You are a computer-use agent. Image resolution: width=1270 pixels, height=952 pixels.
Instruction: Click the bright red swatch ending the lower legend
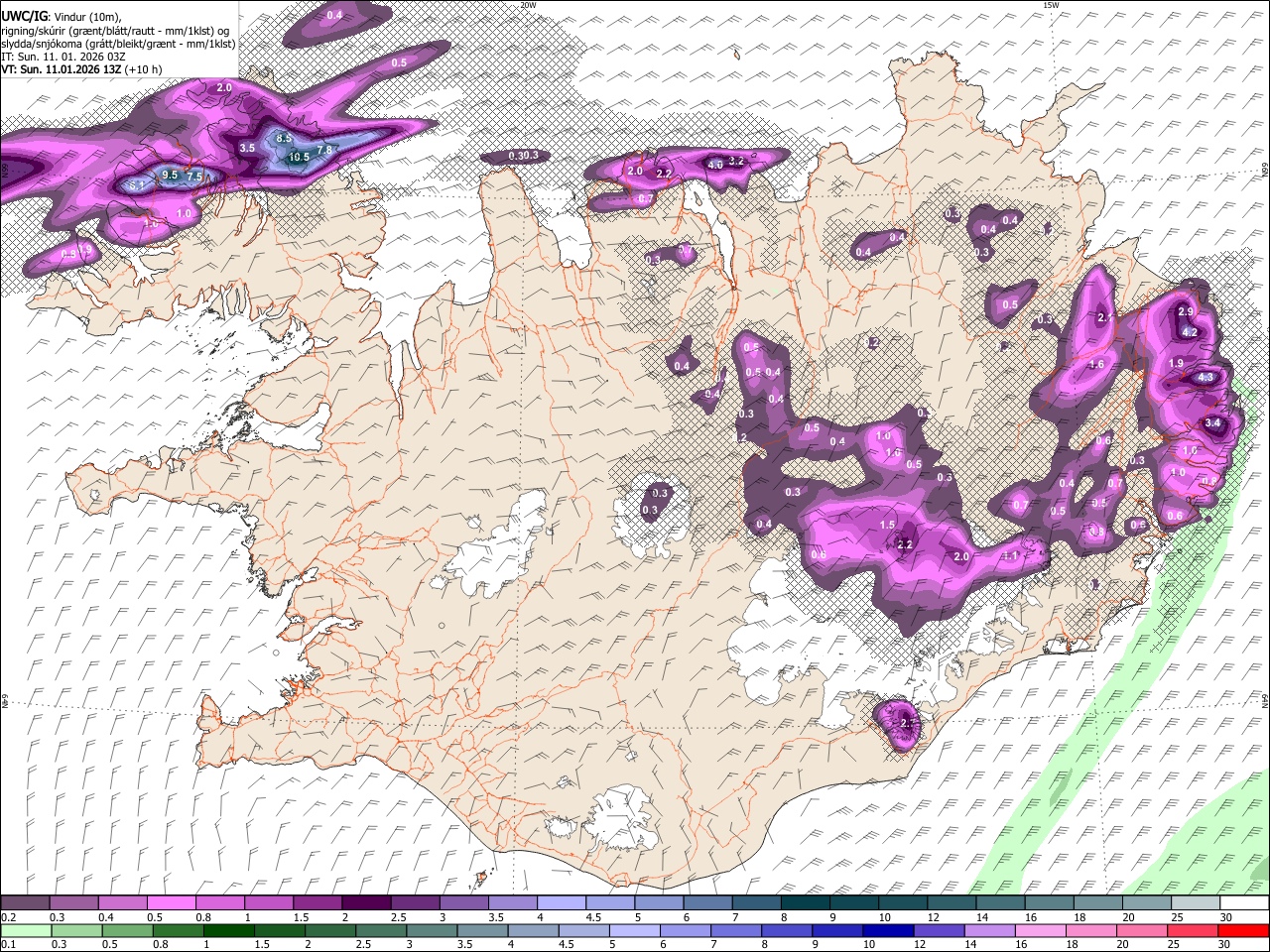point(1243,930)
